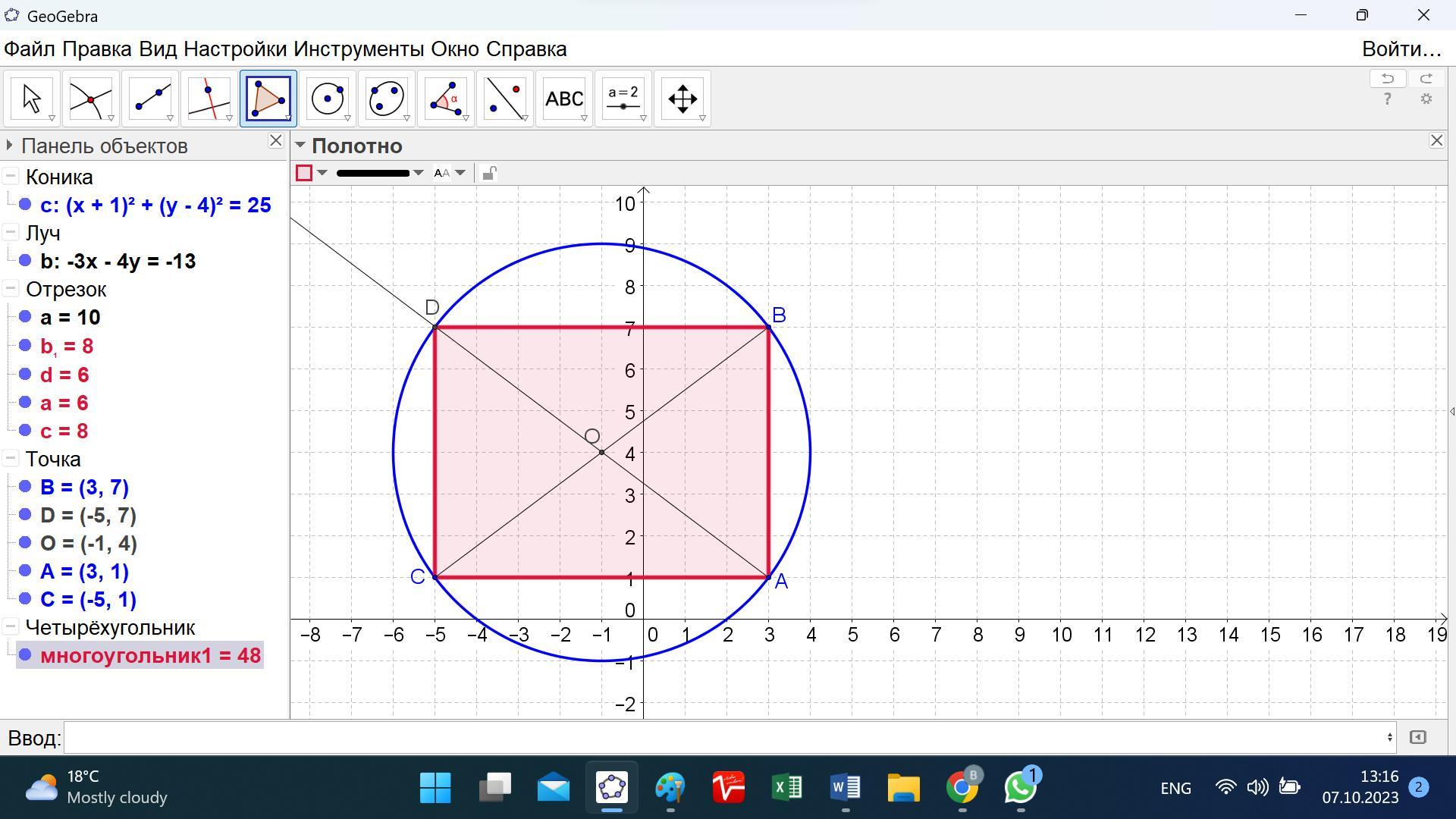Toggle visibility of circle c
Viewport: 1456px width, 819px height.
pyautogui.click(x=25, y=205)
